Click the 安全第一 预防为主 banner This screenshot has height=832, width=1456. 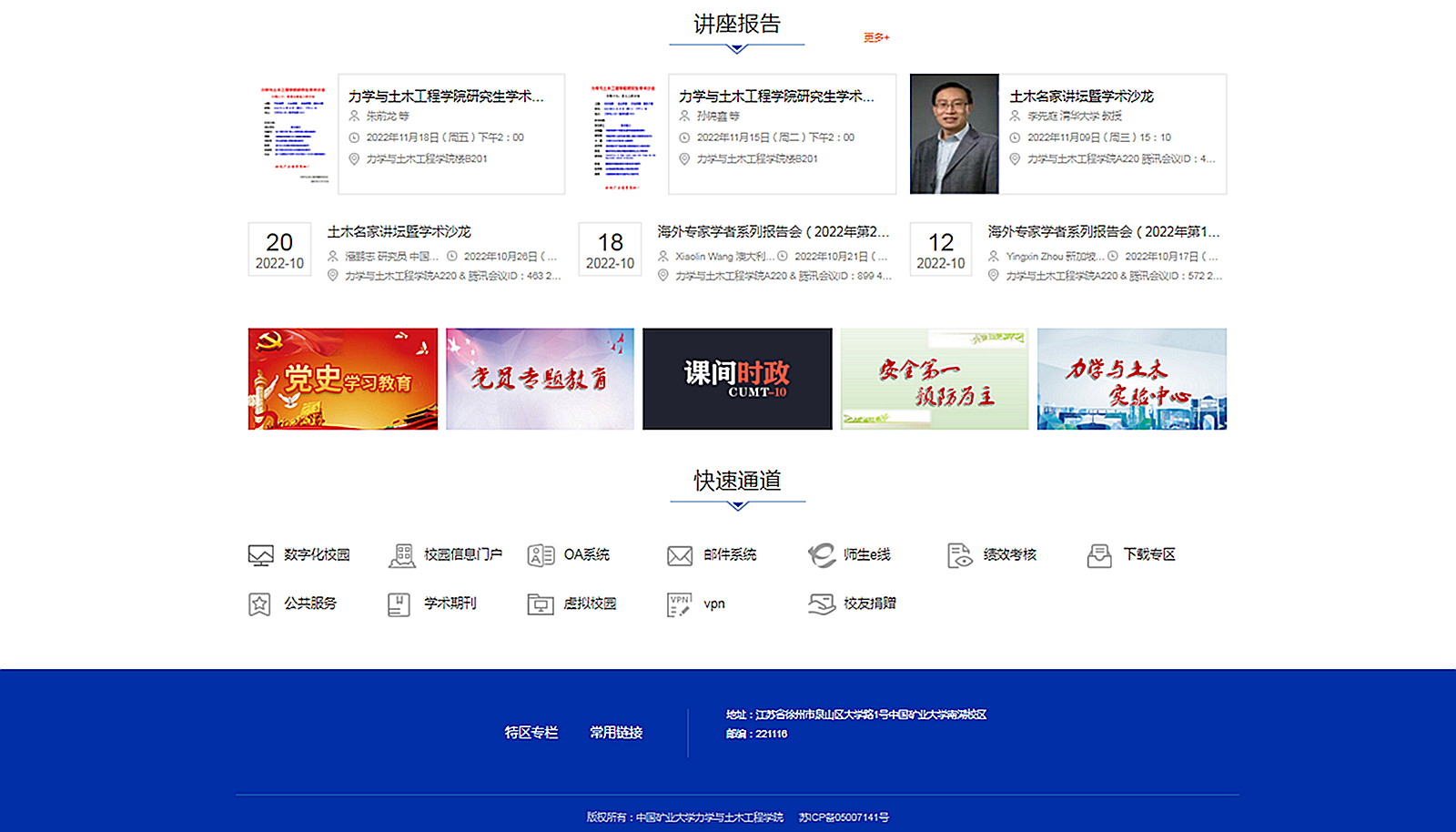pyautogui.click(x=935, y=379)
